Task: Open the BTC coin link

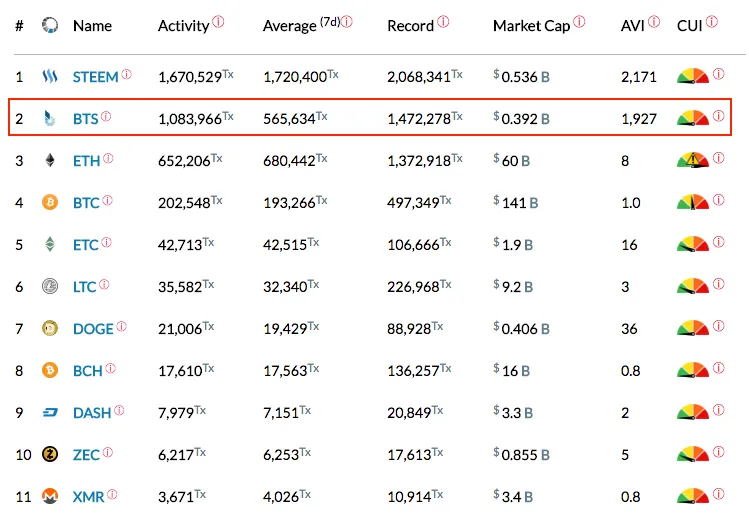Action: [x=86, y=203]
